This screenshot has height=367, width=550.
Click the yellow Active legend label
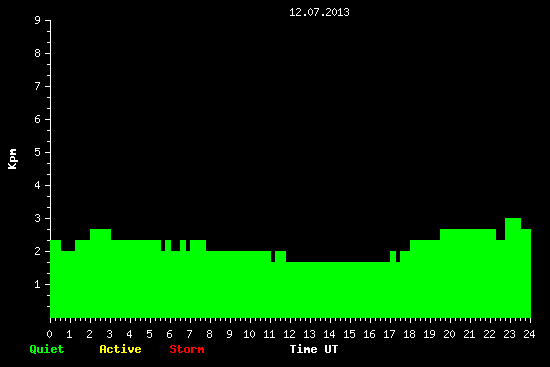pos(120,349)
